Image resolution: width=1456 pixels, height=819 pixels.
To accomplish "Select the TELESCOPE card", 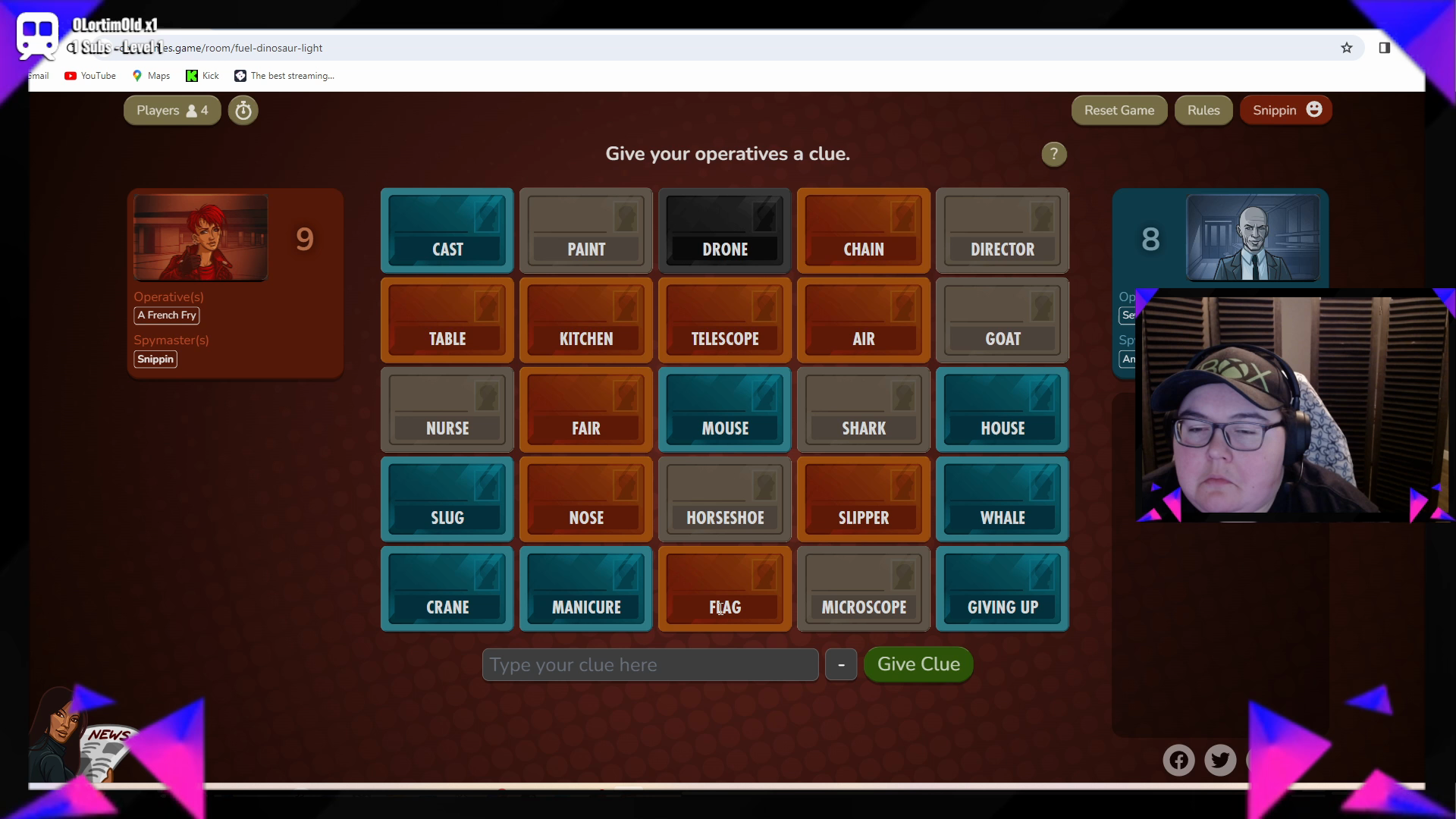I will point(725,320).
